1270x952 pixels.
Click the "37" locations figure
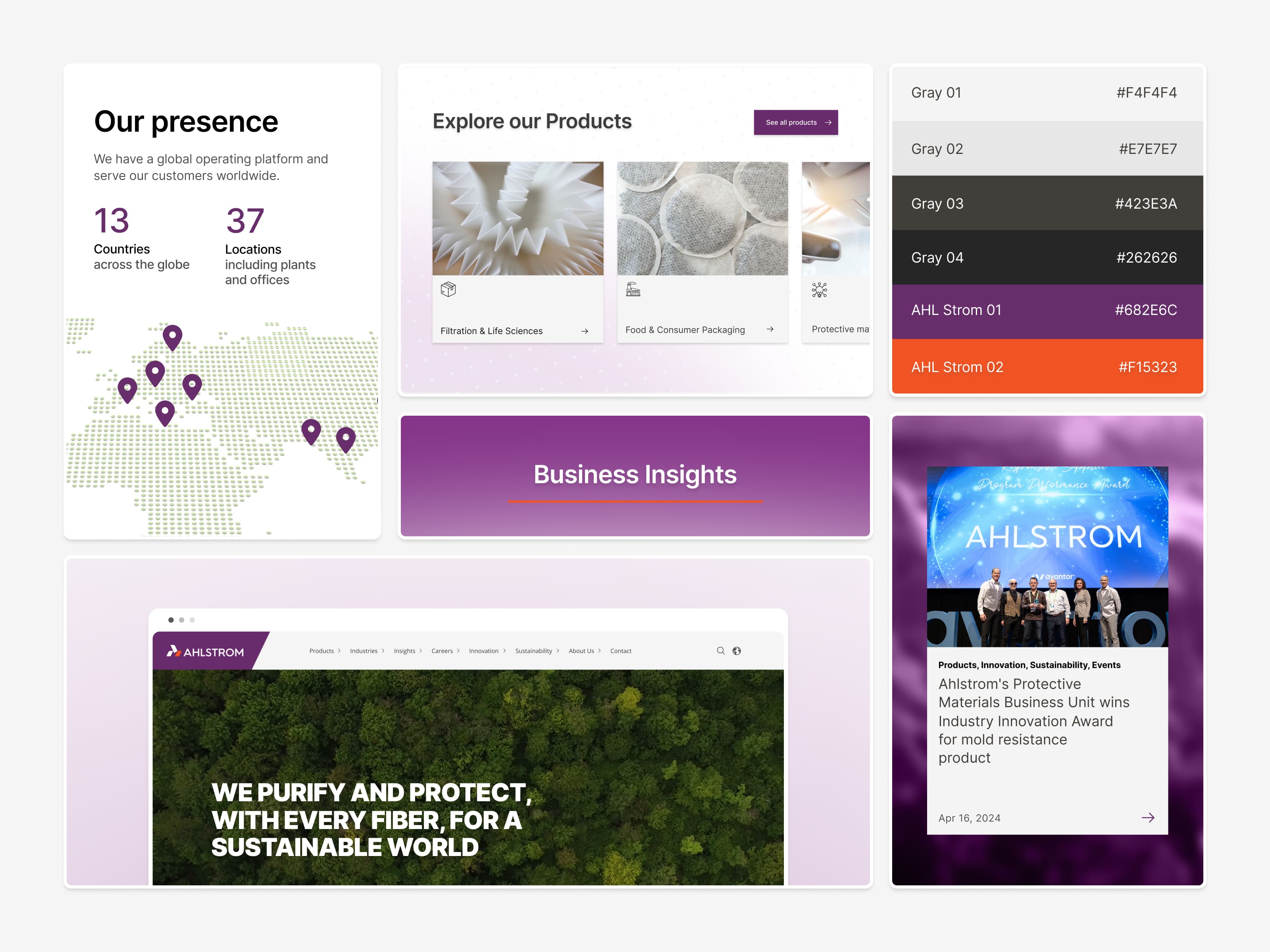[244, 221]
